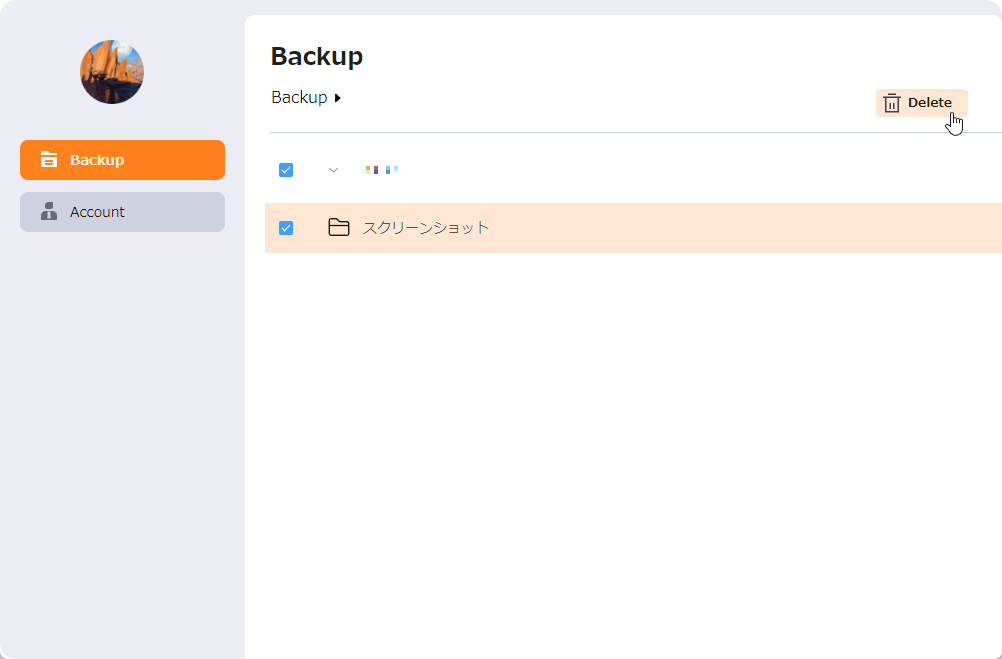This screenshot has width=1002, height=659.
Task: Click the circular profile avatar picture
Action: pyautogui.click(x=111, y=72)
